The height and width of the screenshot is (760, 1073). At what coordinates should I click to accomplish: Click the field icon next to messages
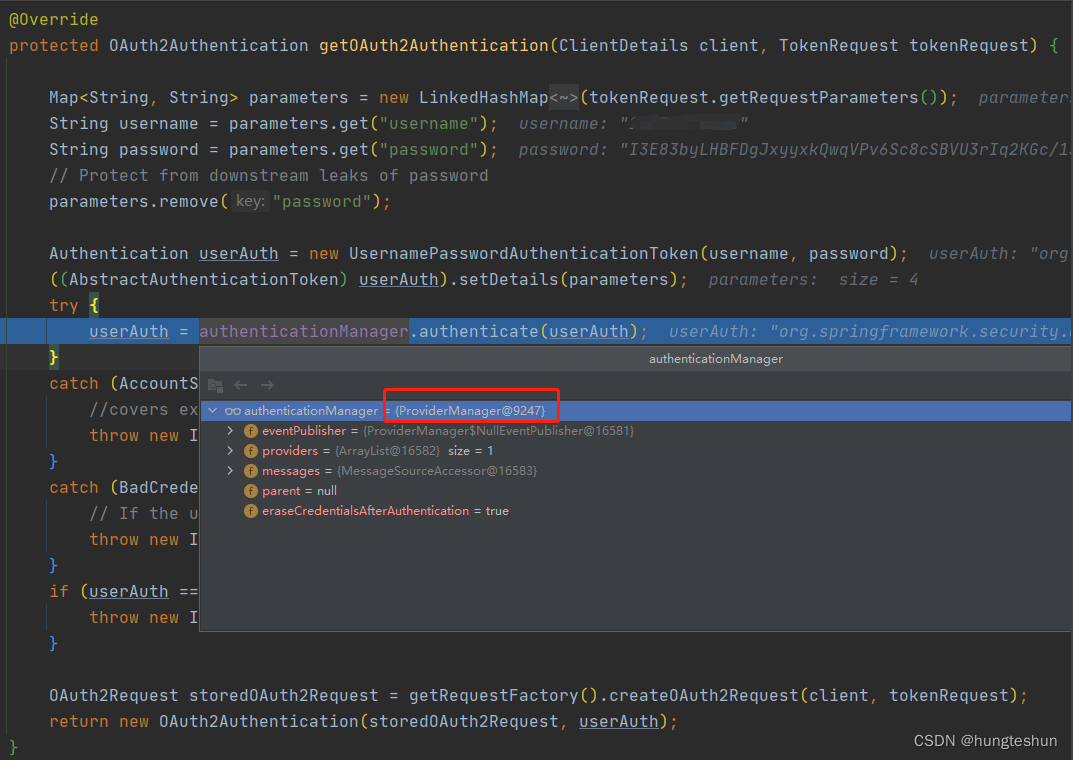point(249,470)
